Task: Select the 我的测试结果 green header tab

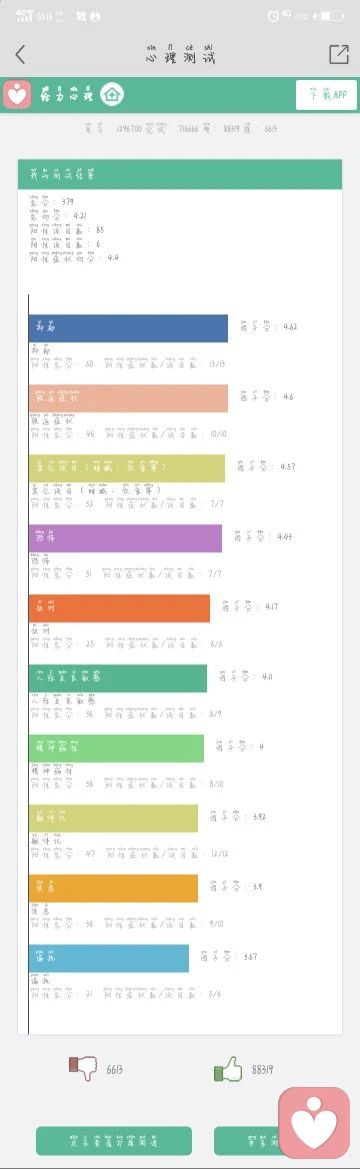Action: pos(180,174)
